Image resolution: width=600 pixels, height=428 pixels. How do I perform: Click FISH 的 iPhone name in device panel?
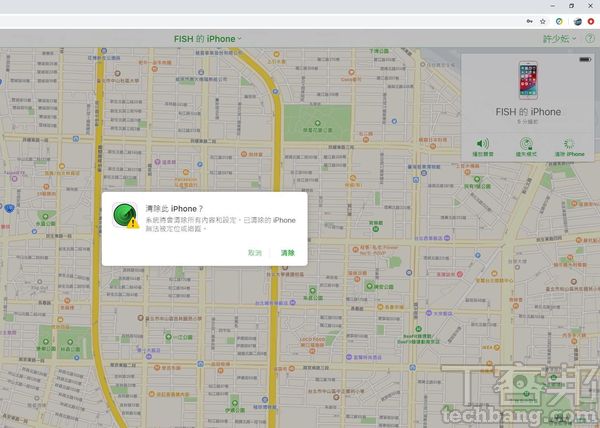point(528,112)
